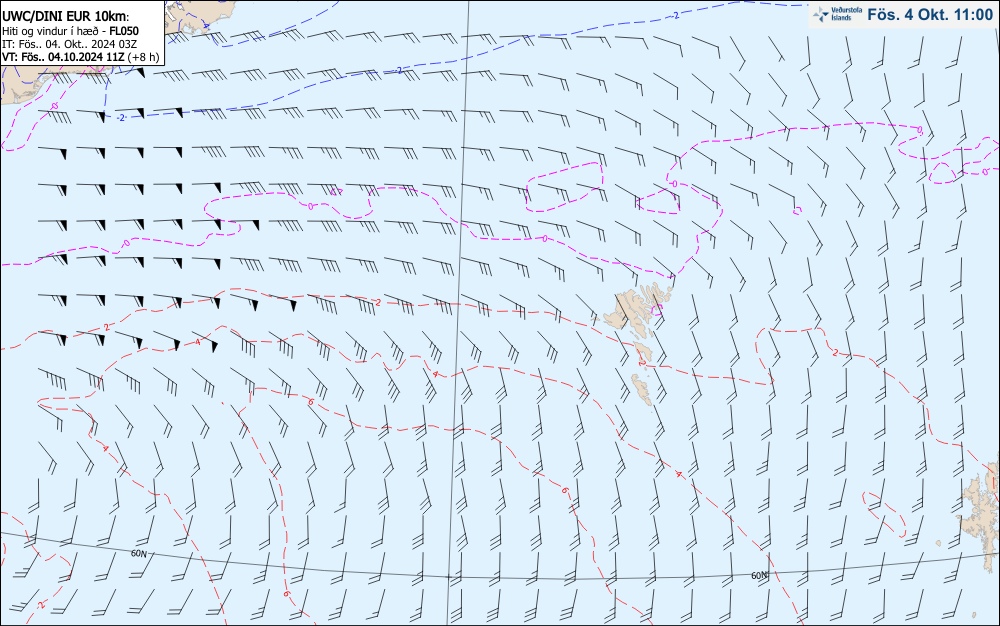Click the 'IT: Fös.. 04. Okt.. 2024 03Z' line
The height and width of the screenshot is (626, 1000).
tap(70, 44)
